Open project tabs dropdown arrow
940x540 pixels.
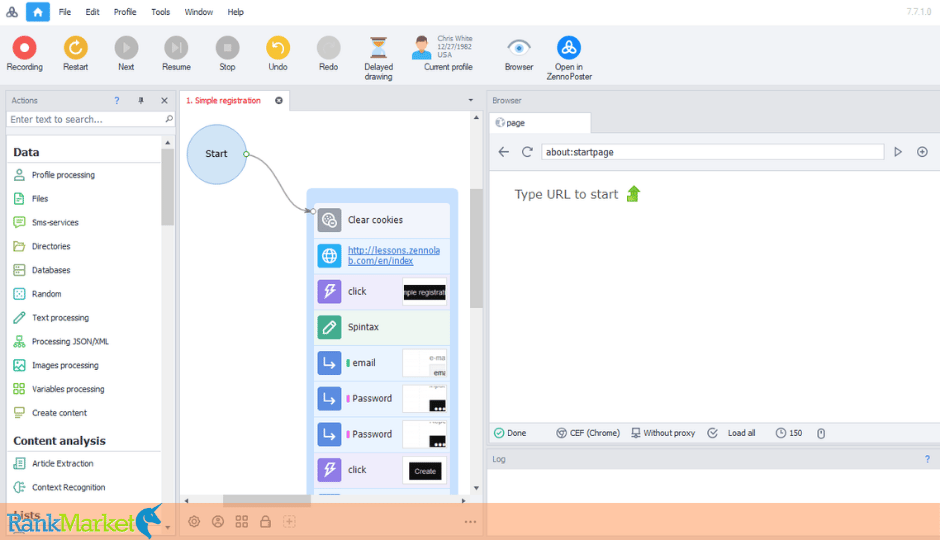(471, 101)
